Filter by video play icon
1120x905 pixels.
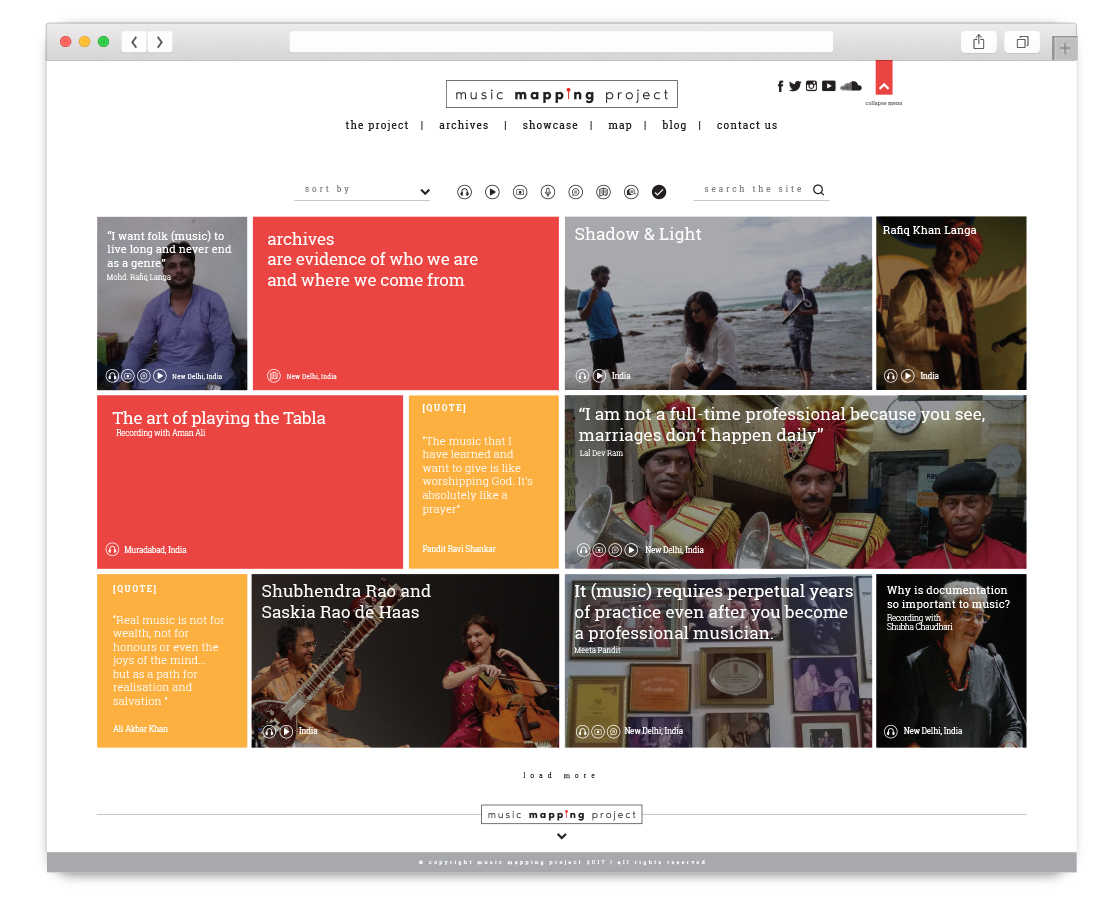pos(492,191)
